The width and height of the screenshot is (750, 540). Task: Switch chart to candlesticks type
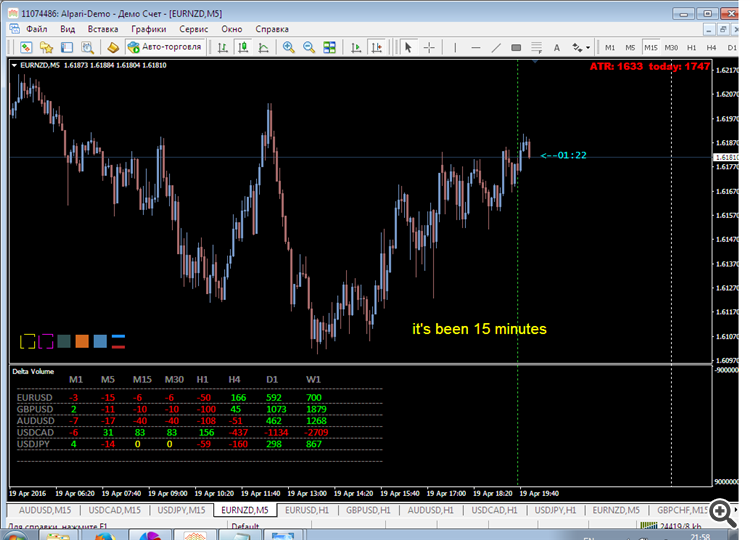[x=243, y=47]
